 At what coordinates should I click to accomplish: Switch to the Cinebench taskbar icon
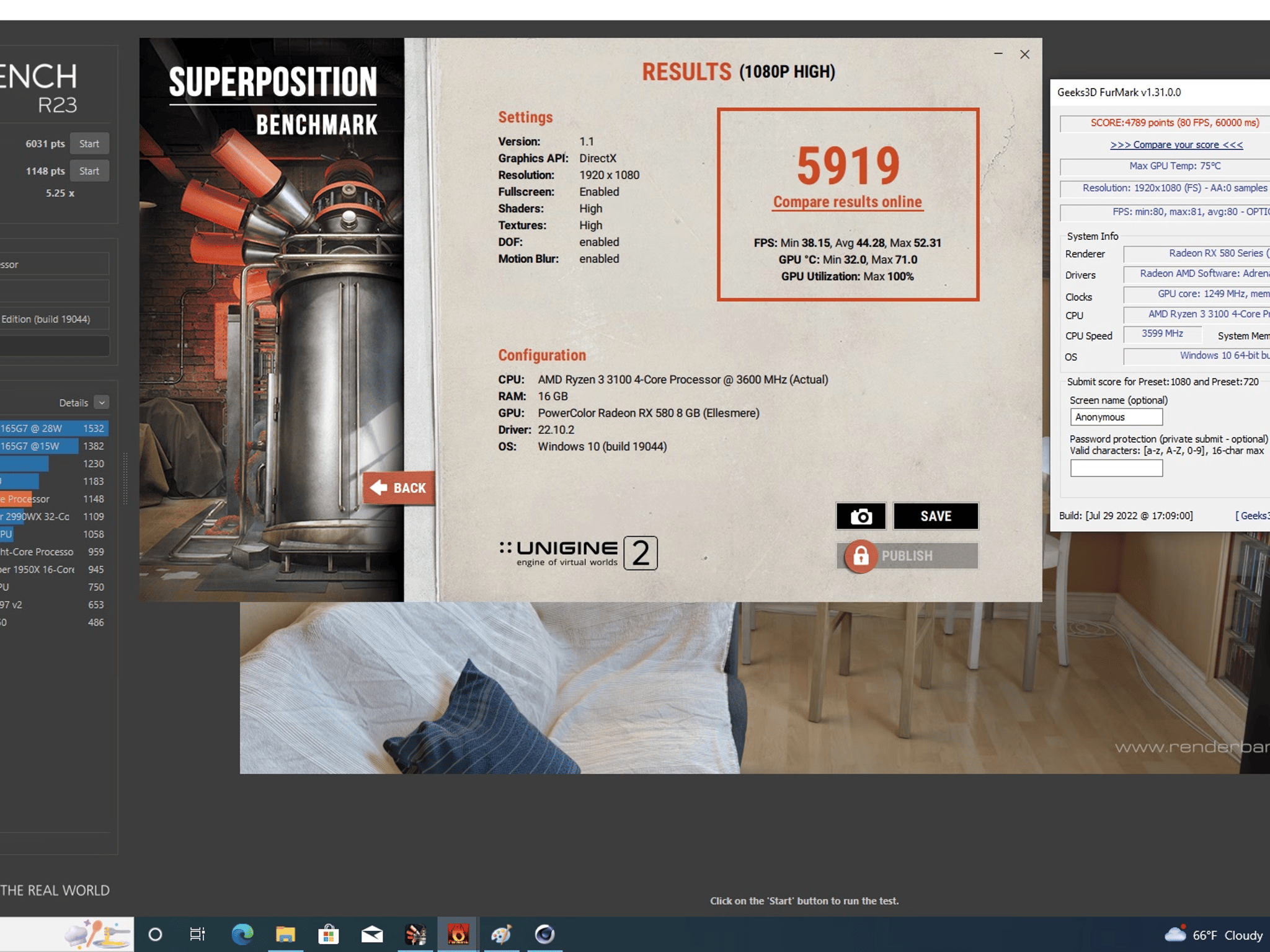tap(544, 934)
